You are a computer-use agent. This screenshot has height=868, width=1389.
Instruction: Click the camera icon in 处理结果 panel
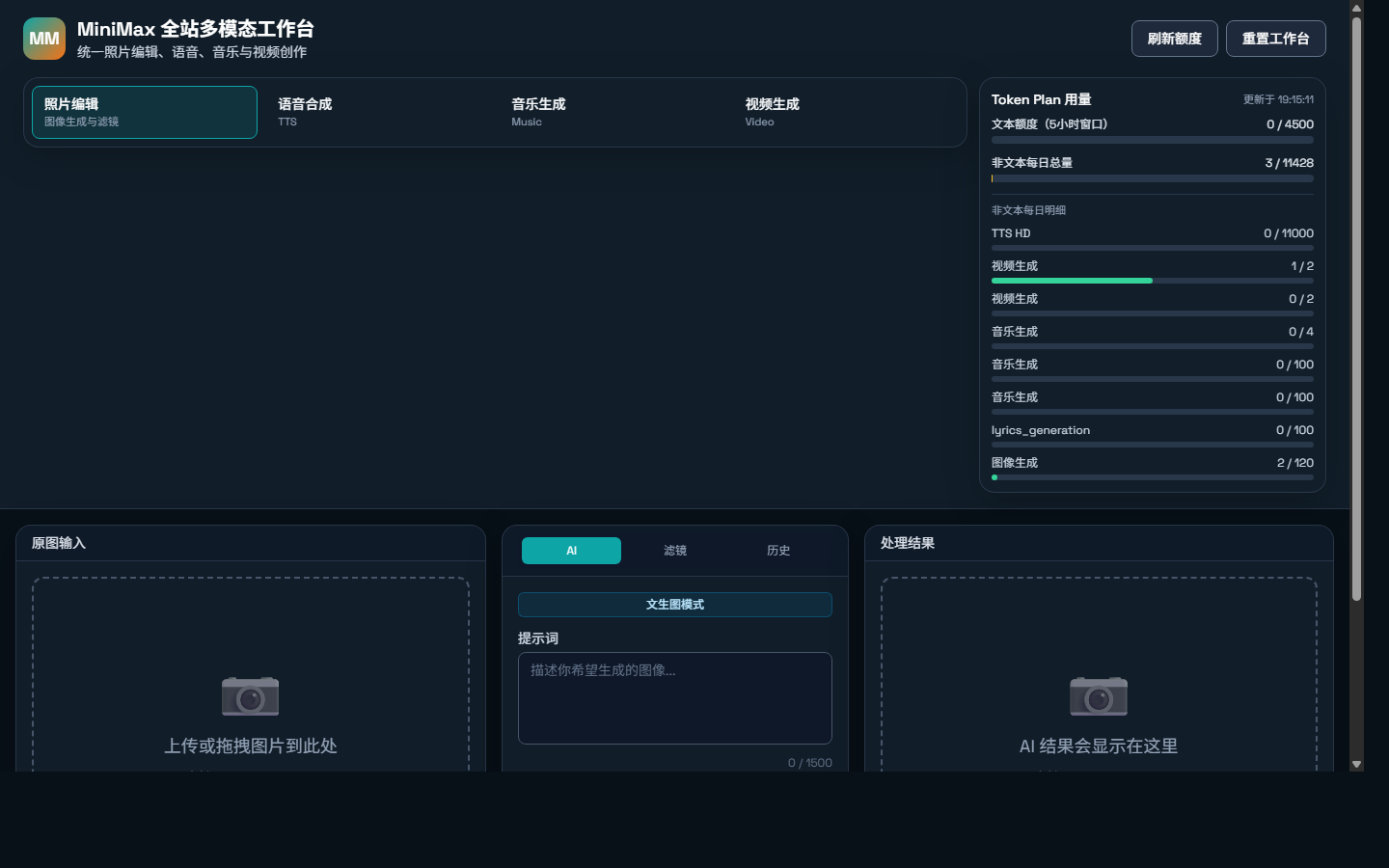click(1099, 695)
